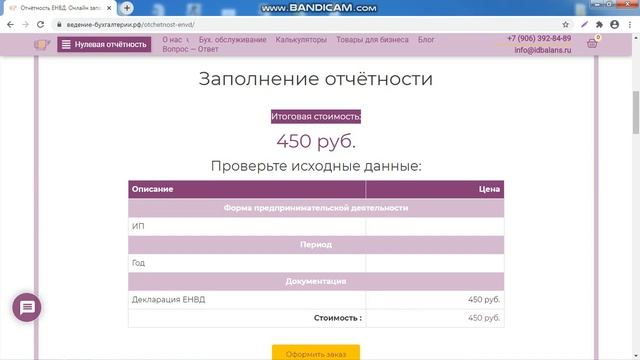Image resolution: width=640 pixels, height=360 pixels.
Task: Go back with the browser back arrow
Action: pyautogui.click(x=10, y=24)
